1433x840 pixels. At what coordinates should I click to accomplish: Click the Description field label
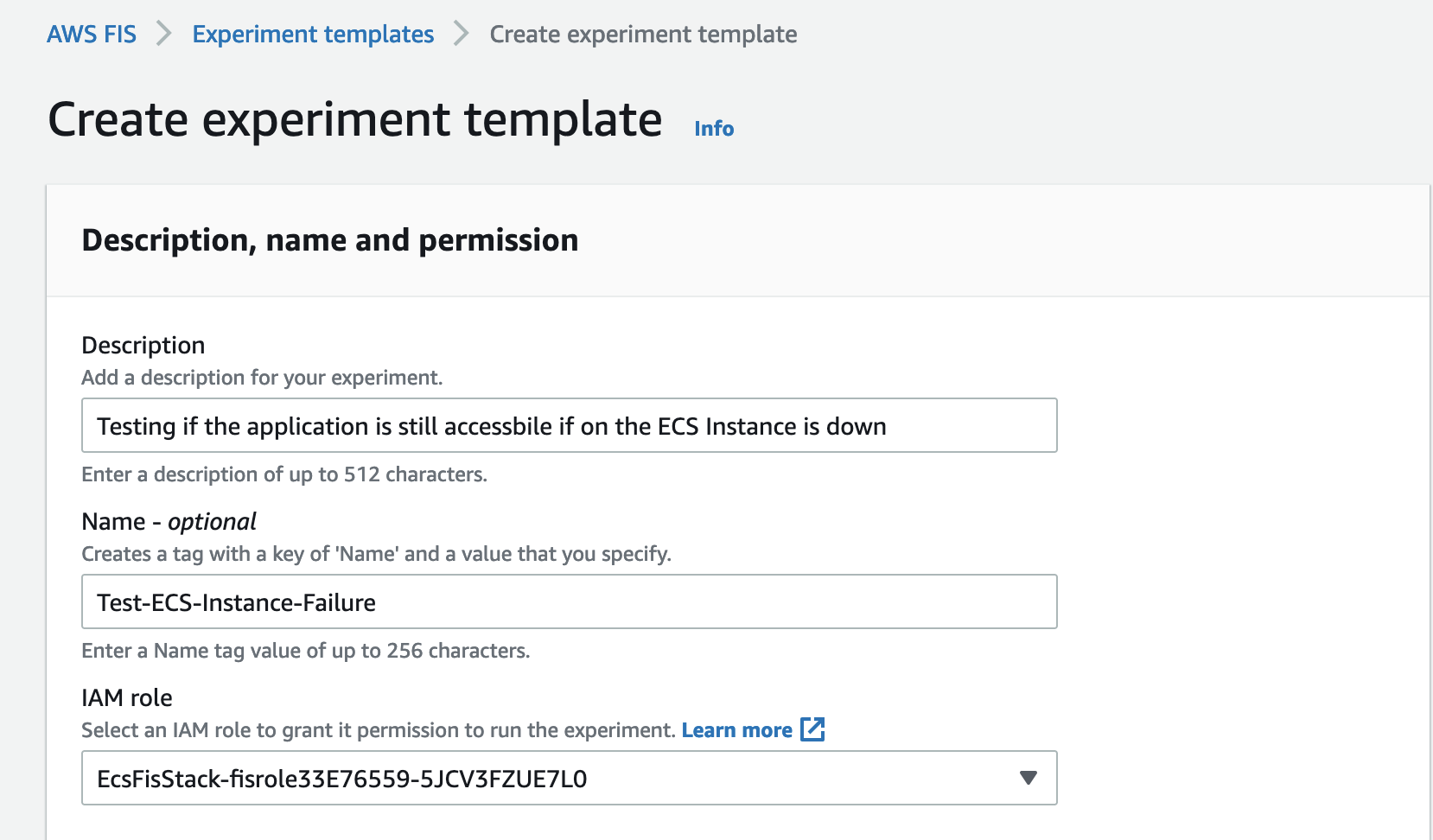pos(143,345)
